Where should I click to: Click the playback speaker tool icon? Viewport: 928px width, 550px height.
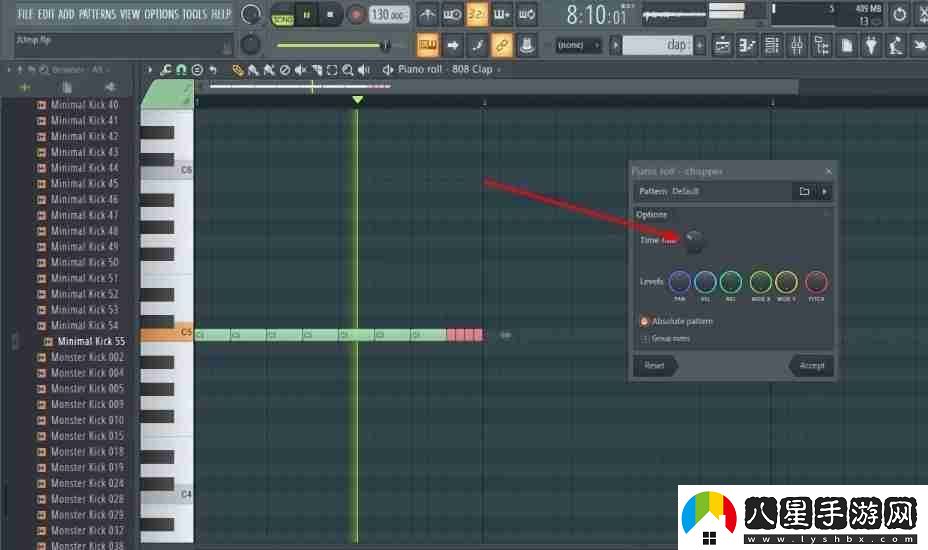[364, 70]
